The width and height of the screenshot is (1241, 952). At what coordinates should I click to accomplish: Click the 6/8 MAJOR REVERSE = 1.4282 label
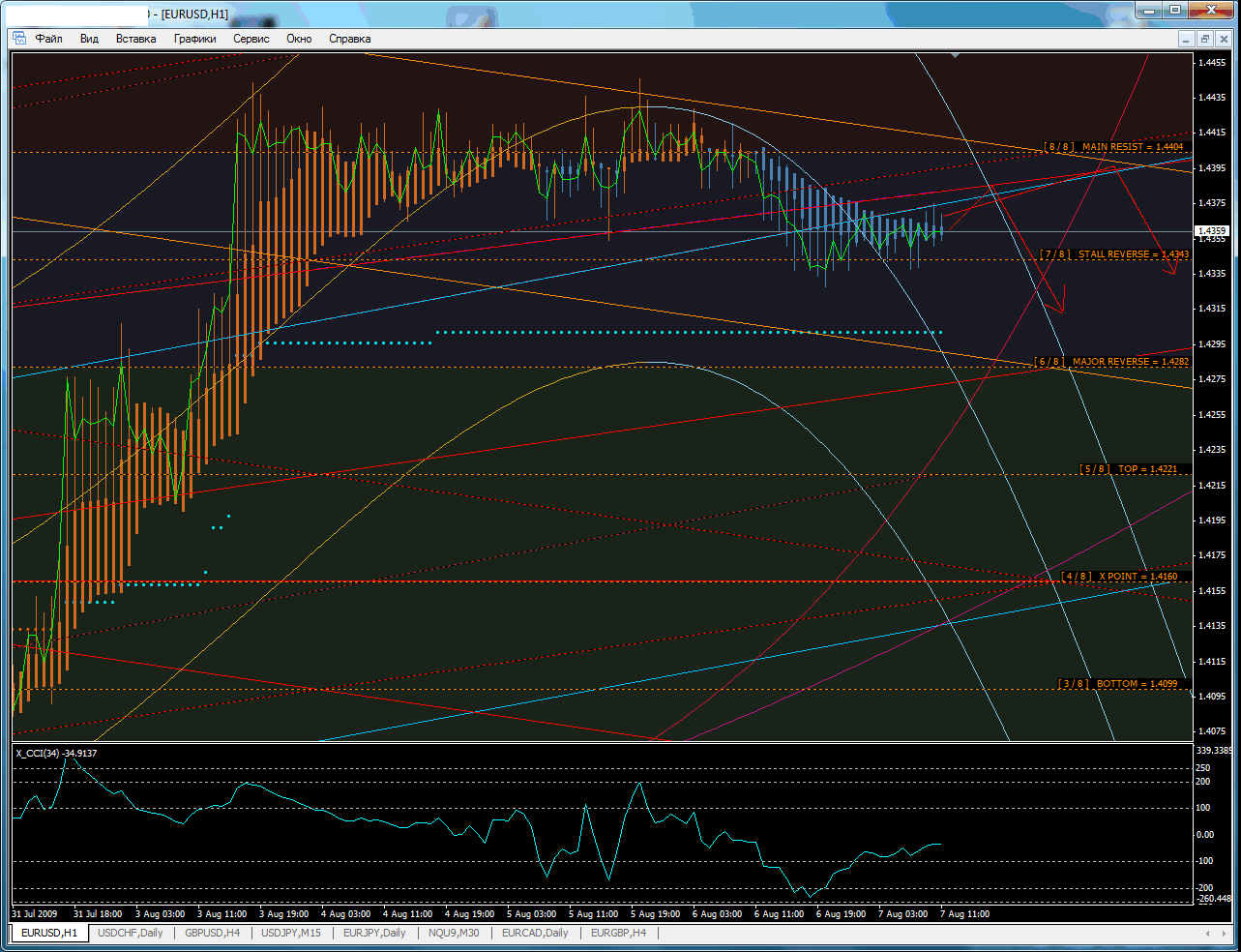coord(1112,362)
